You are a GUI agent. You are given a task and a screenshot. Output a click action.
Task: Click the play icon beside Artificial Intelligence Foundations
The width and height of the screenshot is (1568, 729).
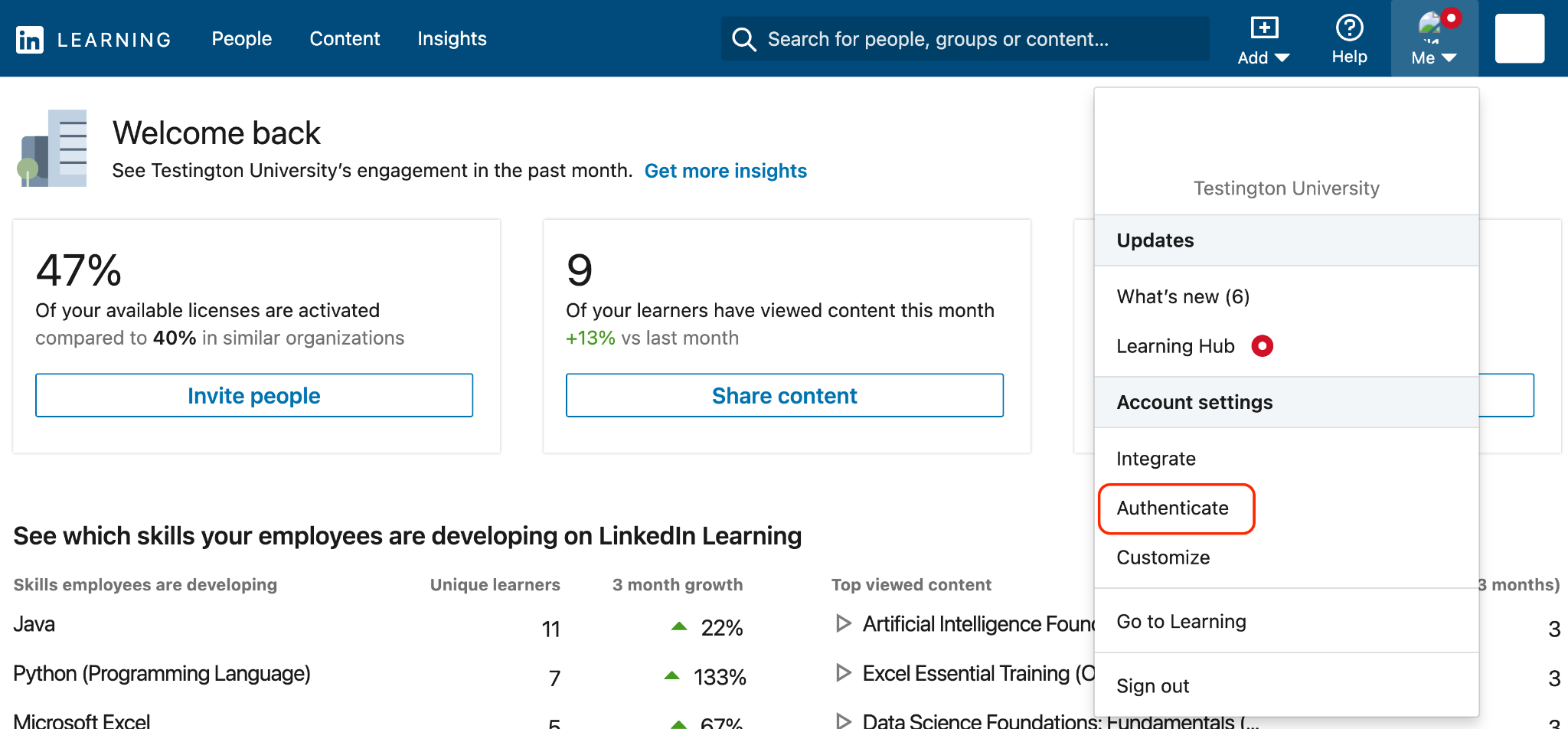click(x=843, y=623)
